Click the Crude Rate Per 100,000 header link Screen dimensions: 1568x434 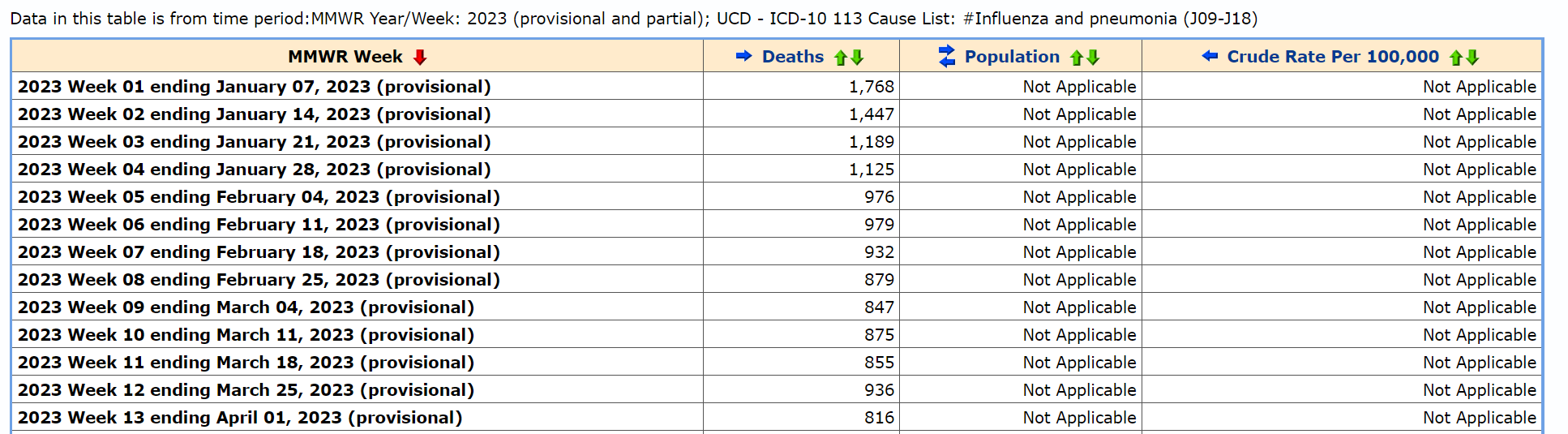click(1332, 57)
